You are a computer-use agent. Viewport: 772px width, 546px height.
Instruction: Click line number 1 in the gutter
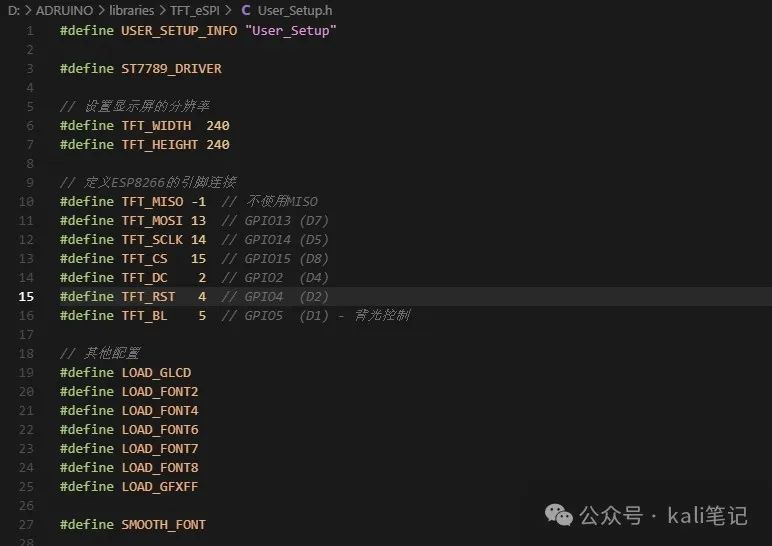tap(30, 31)
